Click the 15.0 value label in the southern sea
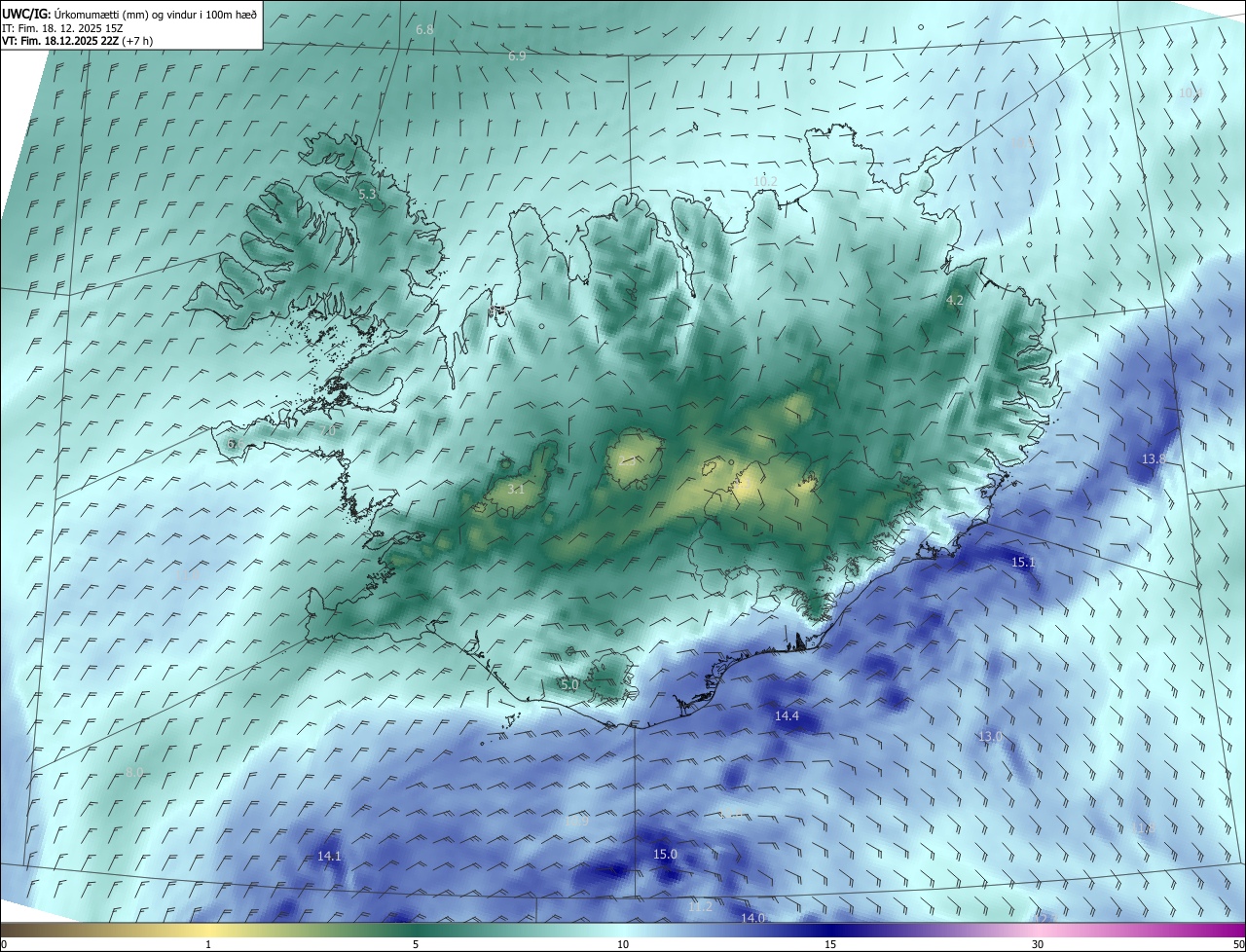The width and height of the screenshot is (1246, 952). [665, 855]
